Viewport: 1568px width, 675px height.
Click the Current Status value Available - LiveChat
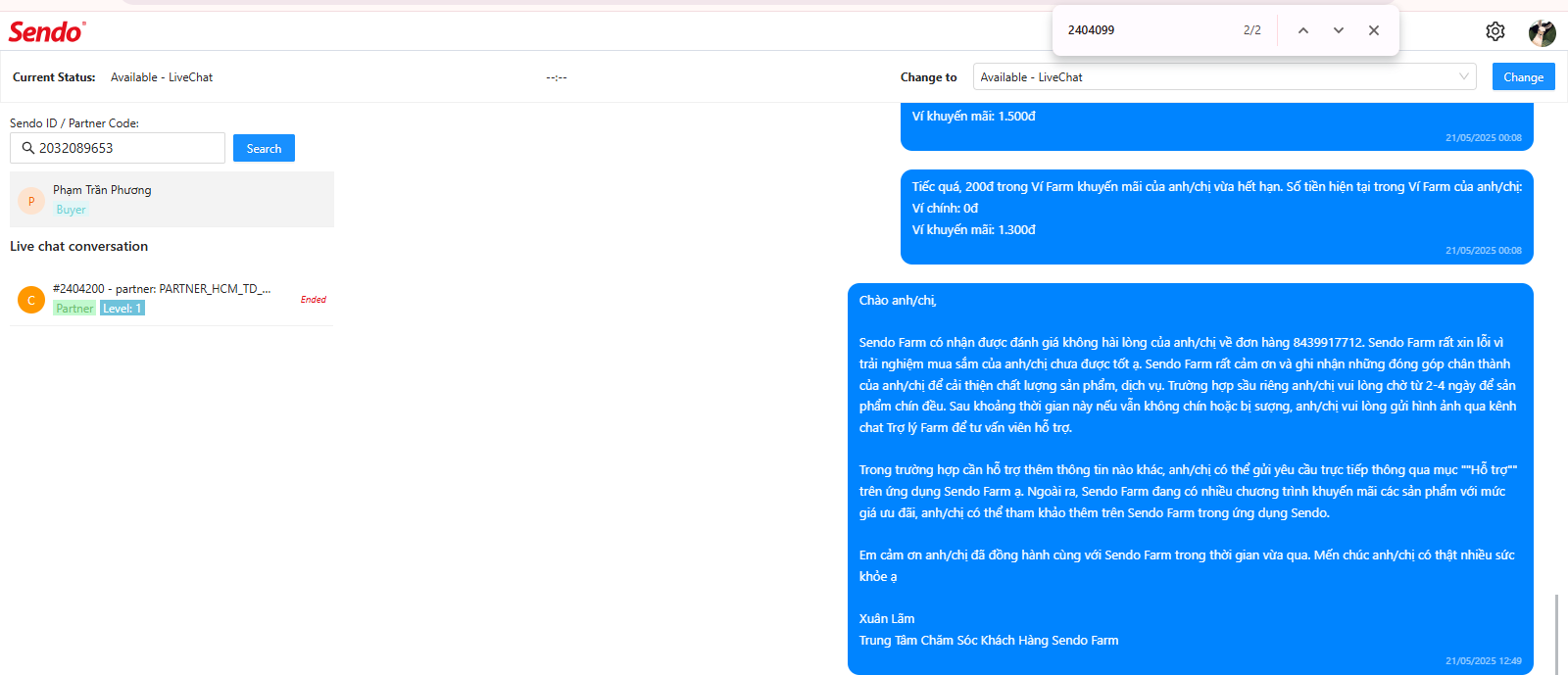162,77
